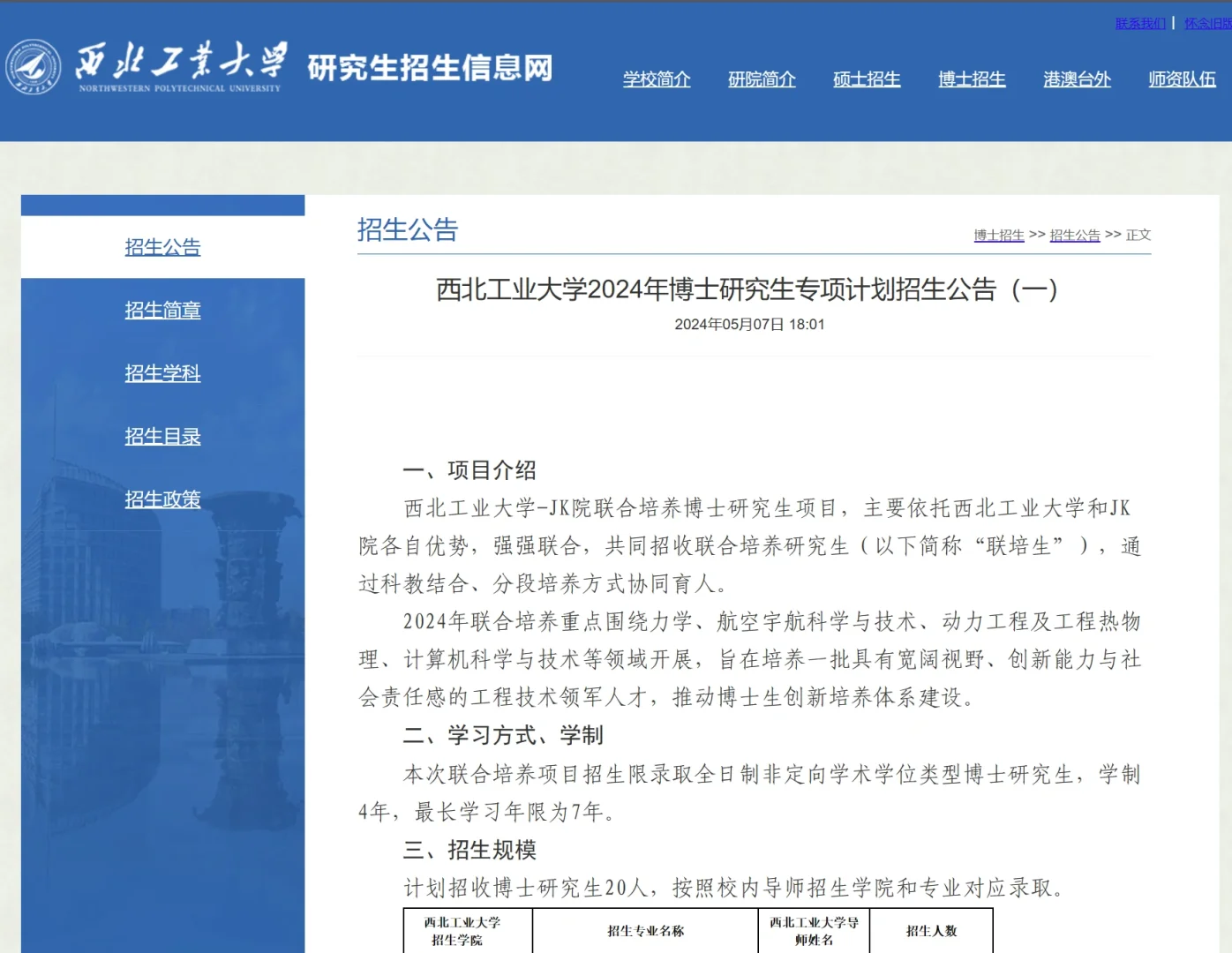This screenshot has height=953, width=1232.
Task: Click the 正文 breadcrumb text
Action: pos(1138,235)
